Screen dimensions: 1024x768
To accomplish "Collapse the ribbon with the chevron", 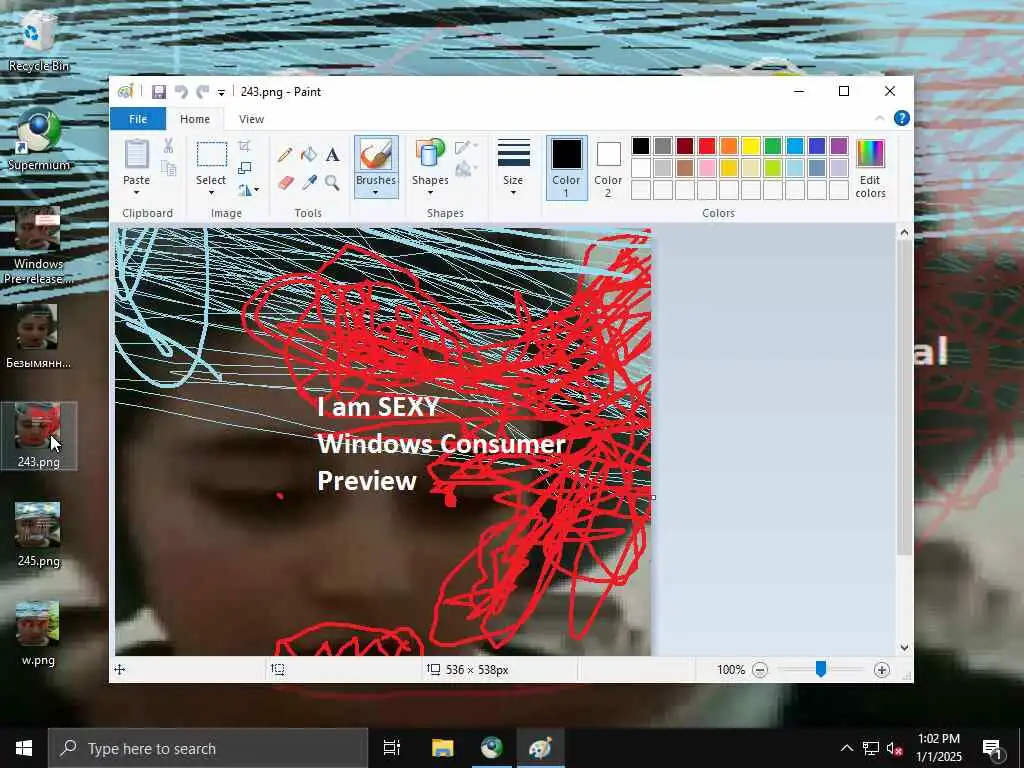I will click(x=880, y=118).
